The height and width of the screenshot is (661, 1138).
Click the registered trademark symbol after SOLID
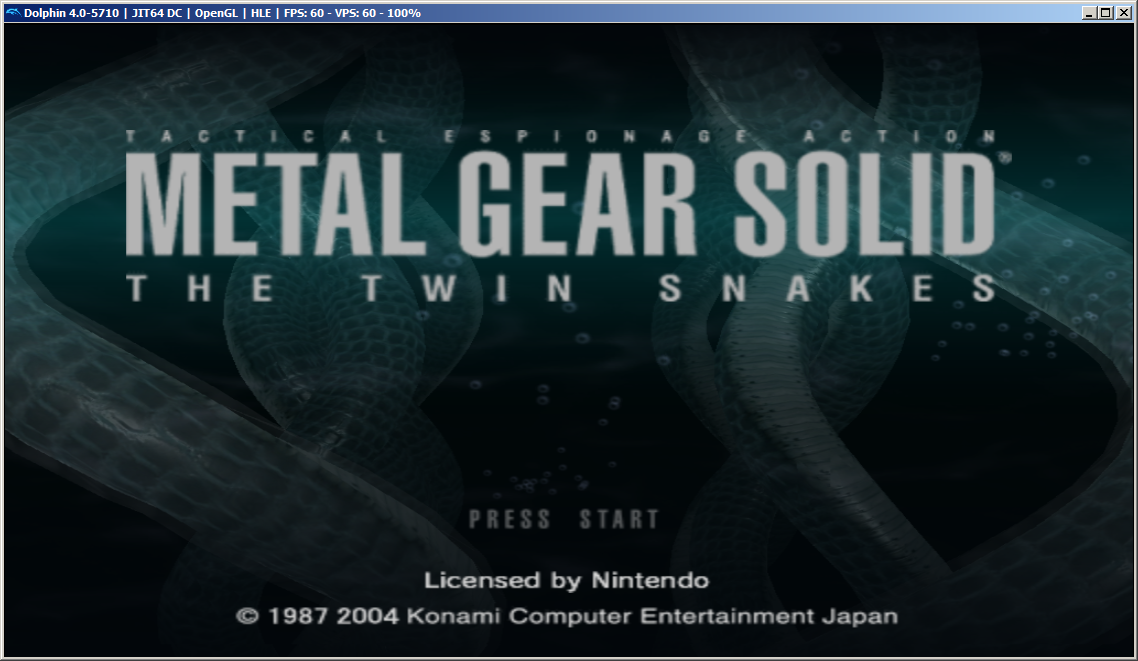point(1003,157)
